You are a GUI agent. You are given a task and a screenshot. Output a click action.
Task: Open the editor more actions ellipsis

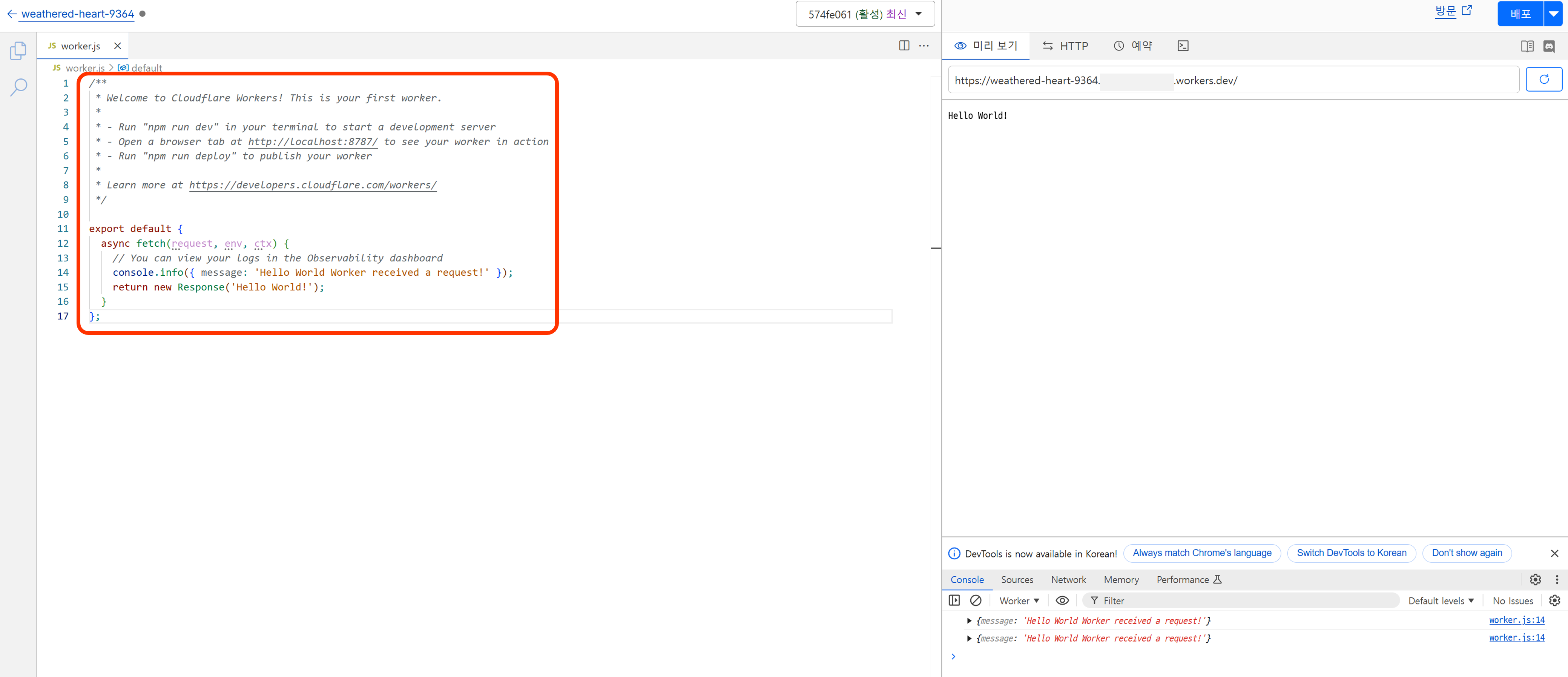(x=924, y=46)
